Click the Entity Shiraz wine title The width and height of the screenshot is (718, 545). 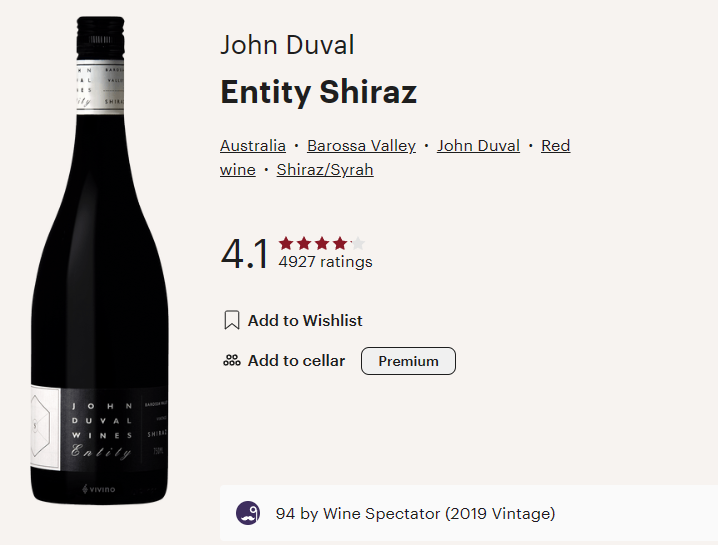[318, 92]
